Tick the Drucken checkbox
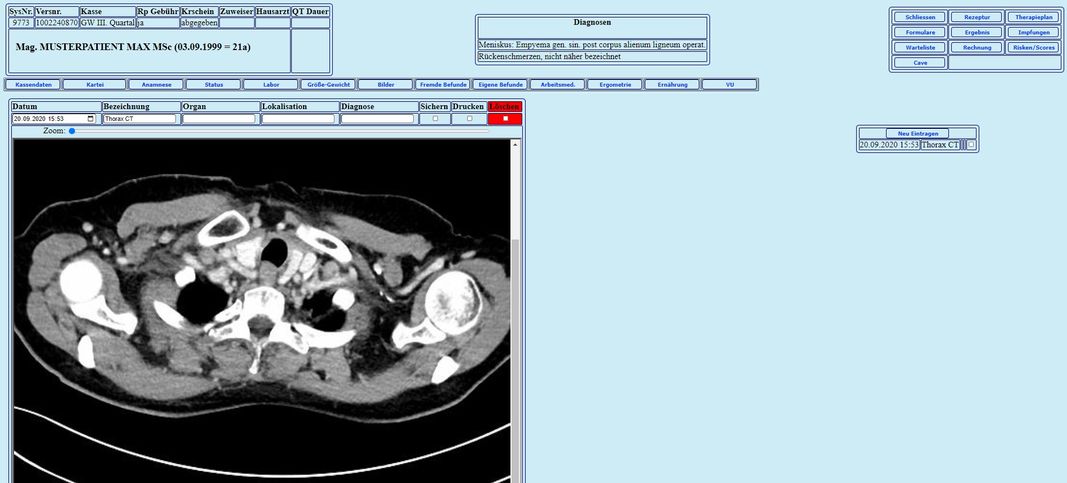The width and height of the screenshot is (1067, 483). (x=469, y=119)
